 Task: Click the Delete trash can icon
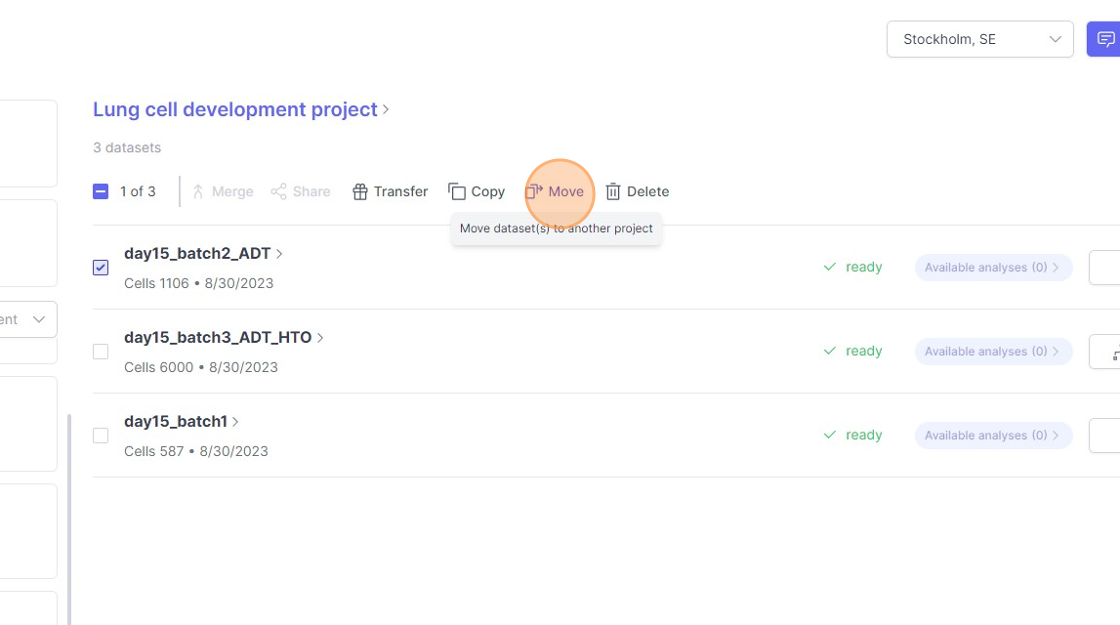pos(613,192)
